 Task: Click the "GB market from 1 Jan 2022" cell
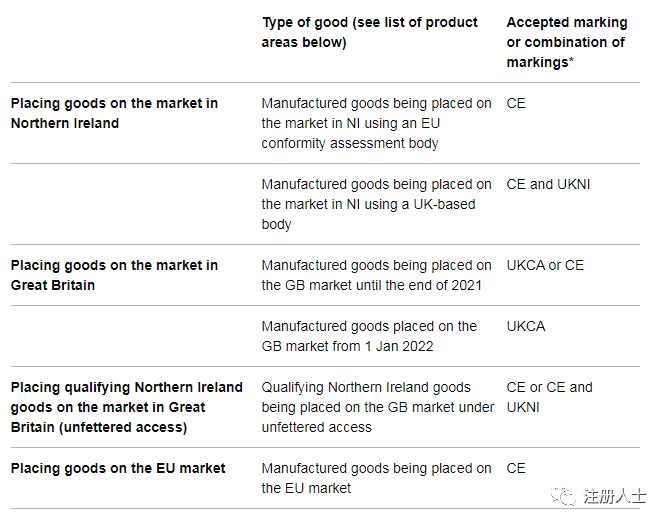tap(369, 336)
